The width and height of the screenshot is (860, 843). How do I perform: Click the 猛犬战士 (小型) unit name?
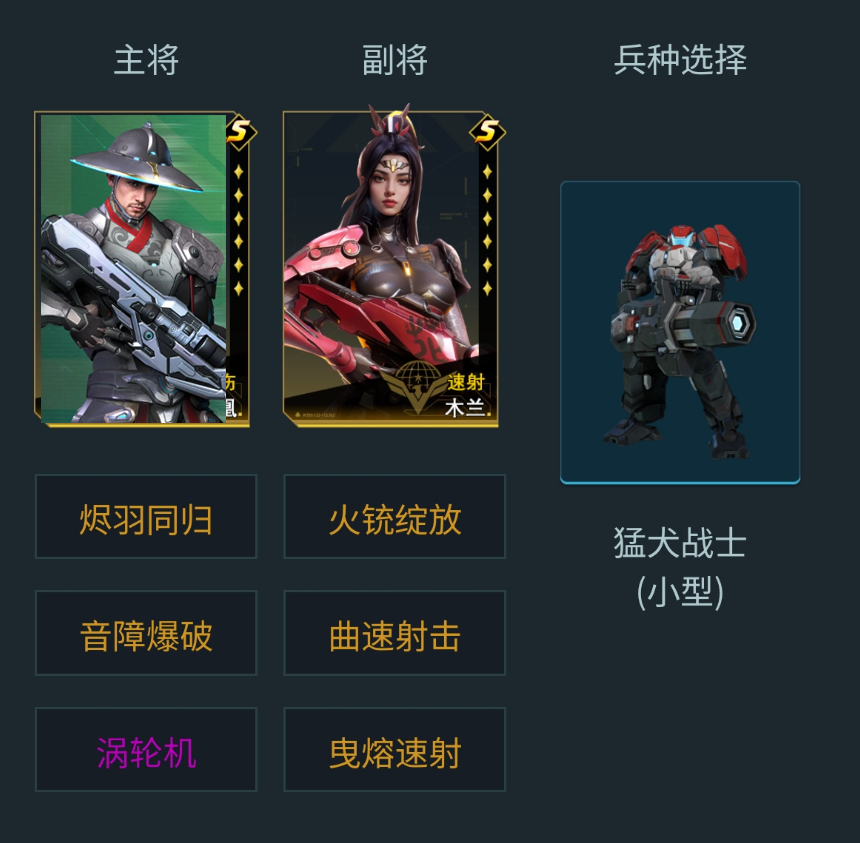[680, 567]
